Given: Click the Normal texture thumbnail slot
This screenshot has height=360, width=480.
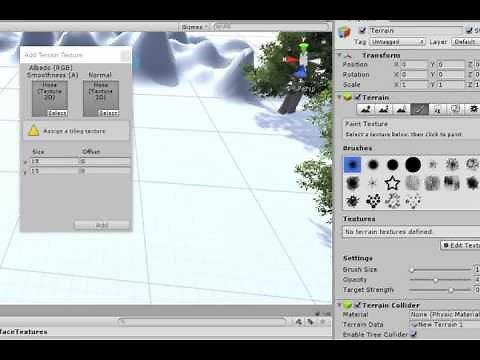Looking at the screenshot, I should click(x=101, y=98).
